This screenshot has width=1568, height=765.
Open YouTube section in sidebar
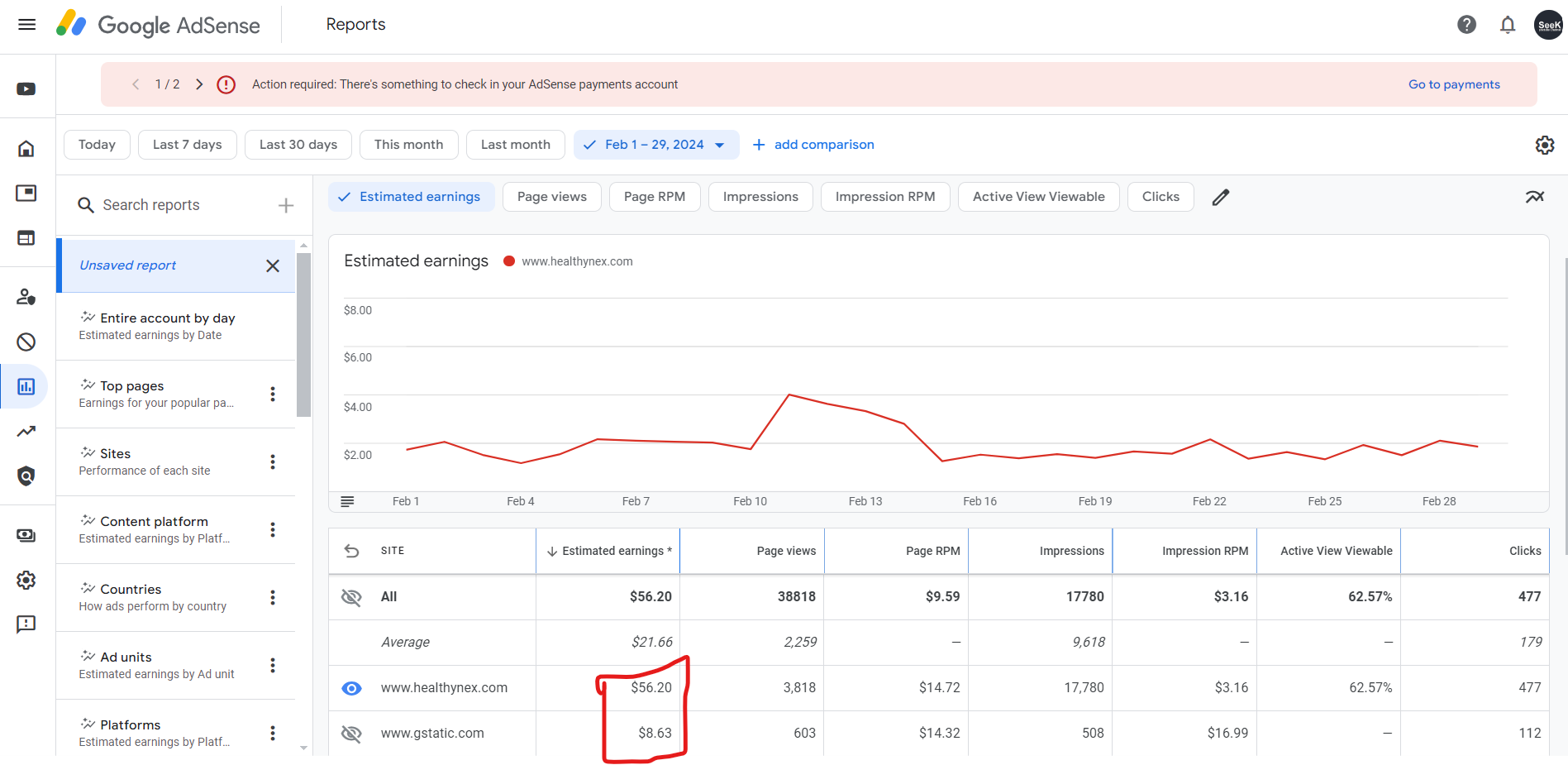click(x=26, y=88)
